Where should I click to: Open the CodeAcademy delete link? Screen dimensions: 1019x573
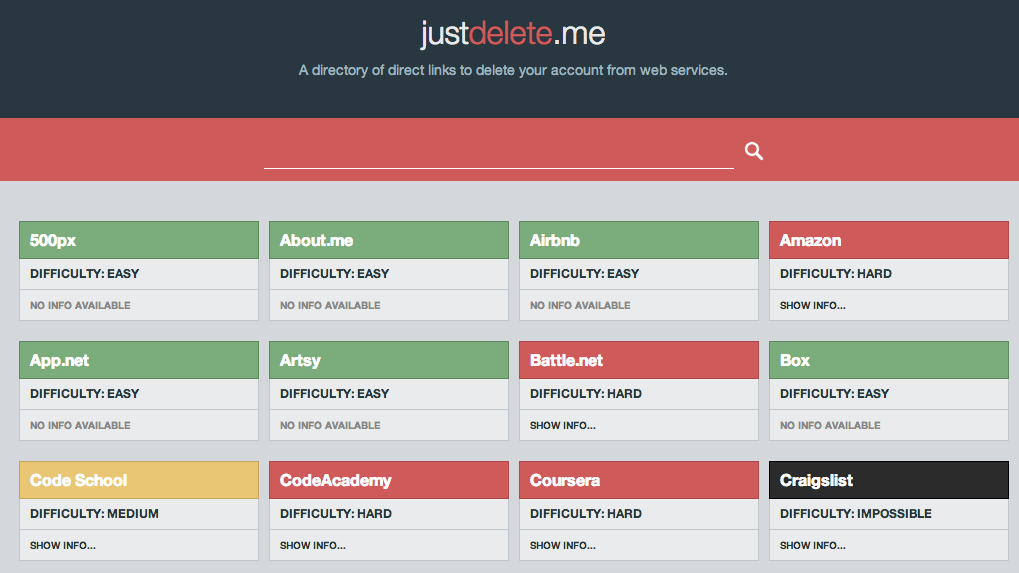coord(335,480)
